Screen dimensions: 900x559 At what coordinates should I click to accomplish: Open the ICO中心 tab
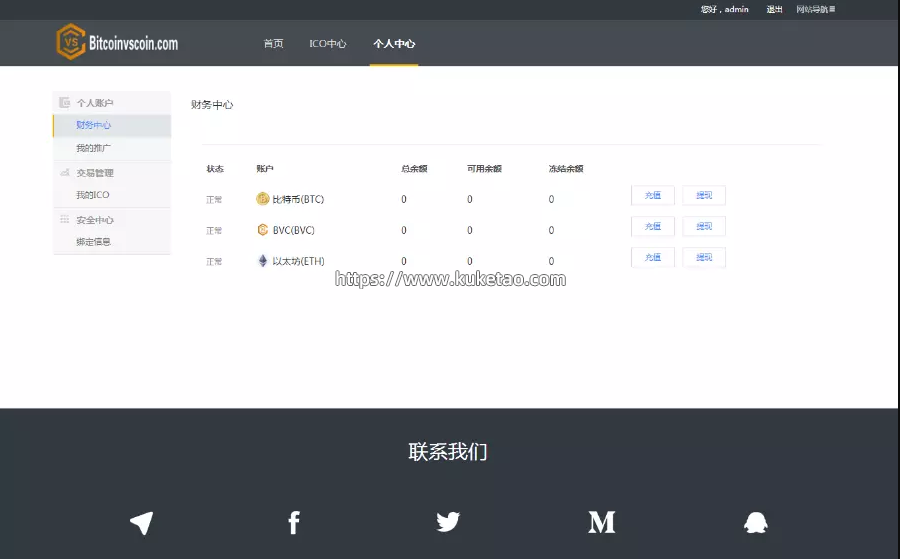coord(328,44)
